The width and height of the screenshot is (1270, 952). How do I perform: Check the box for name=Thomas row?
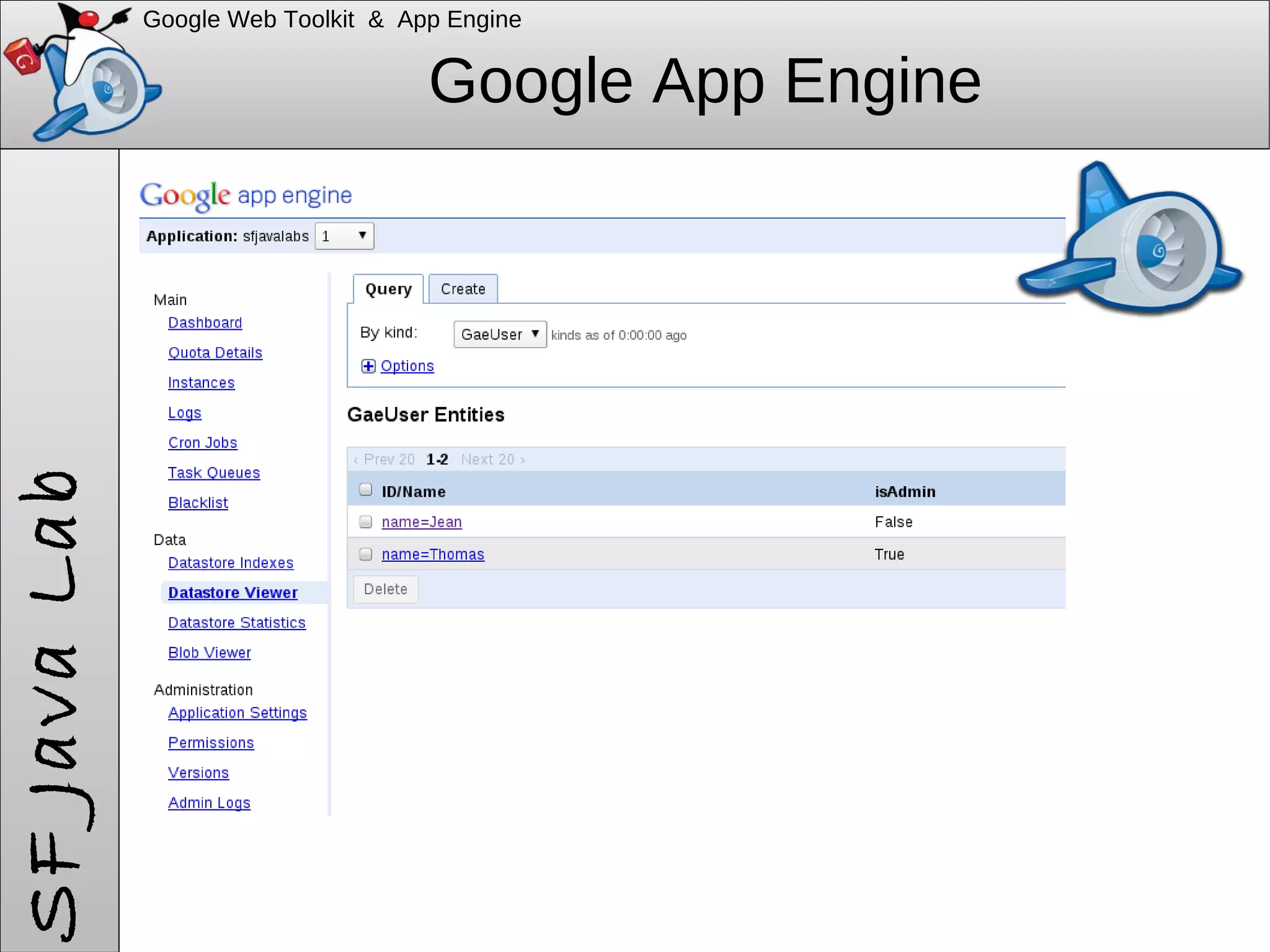[366, 554]
